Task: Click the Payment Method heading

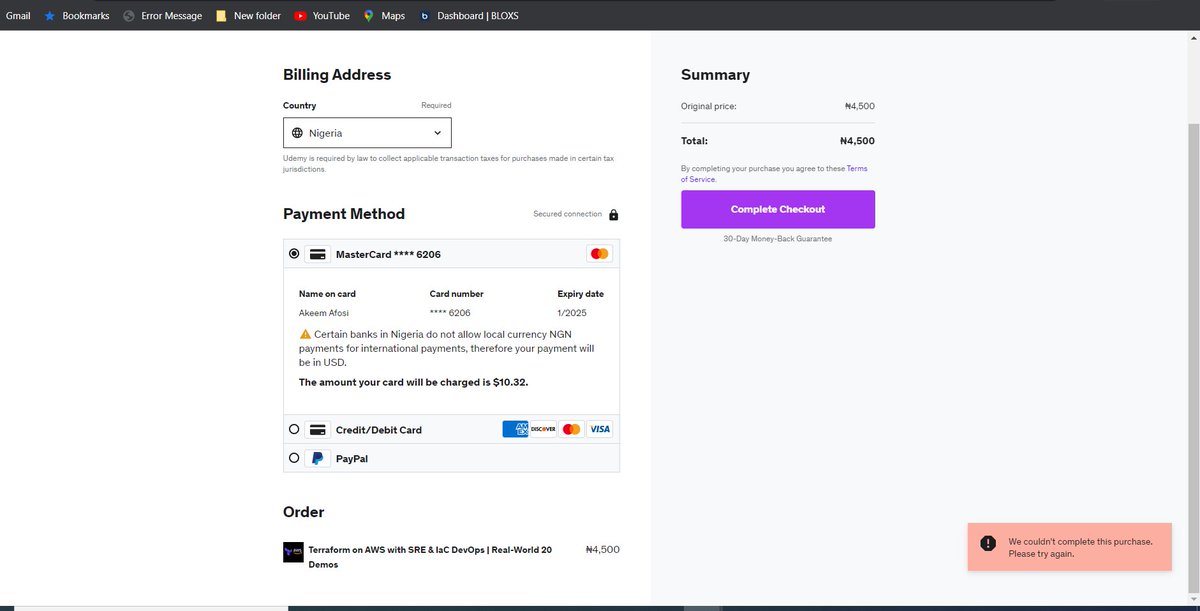Action: click(x=344, y=214)
